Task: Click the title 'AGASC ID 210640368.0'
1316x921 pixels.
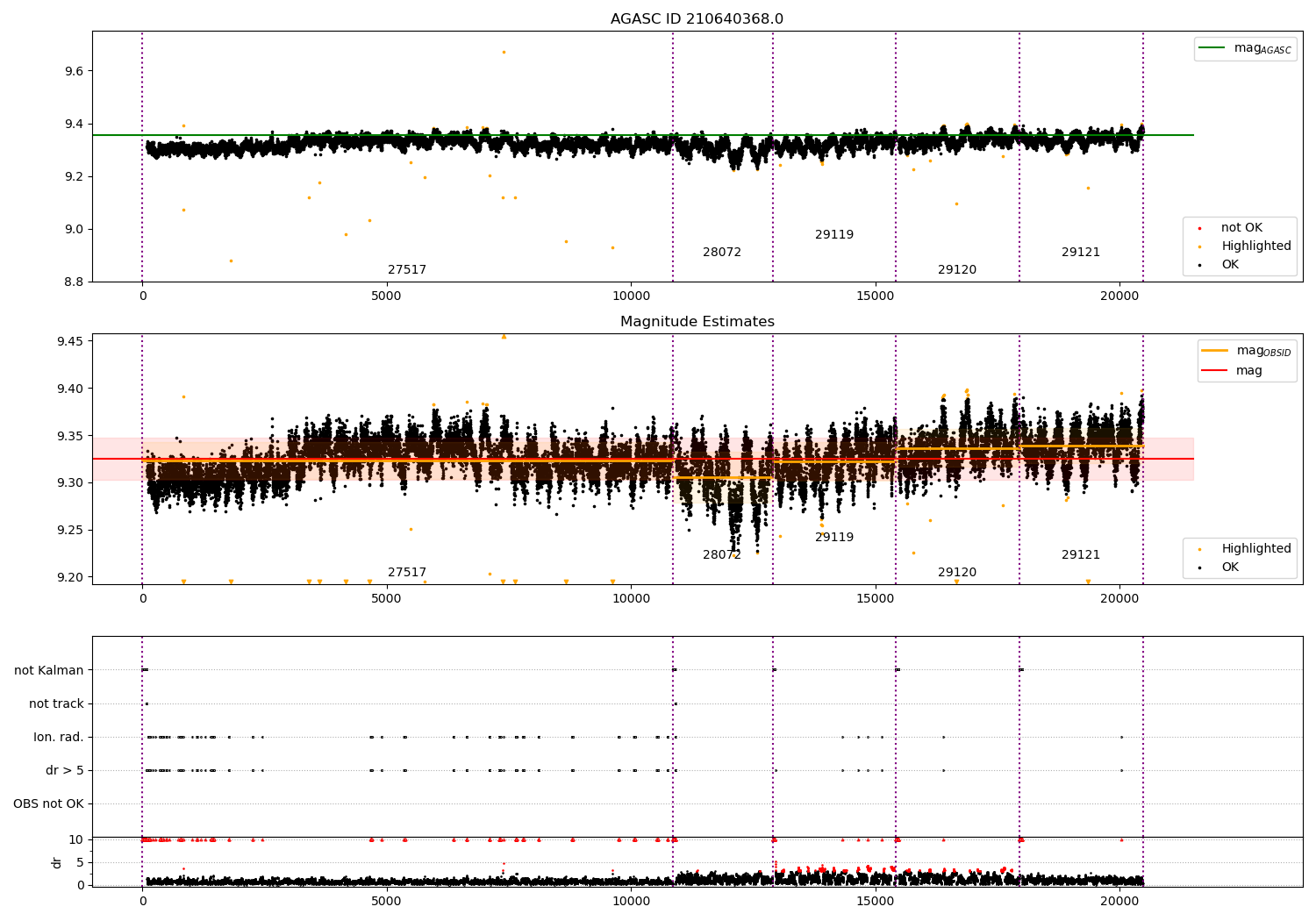Action: click(x=697, y=19)
